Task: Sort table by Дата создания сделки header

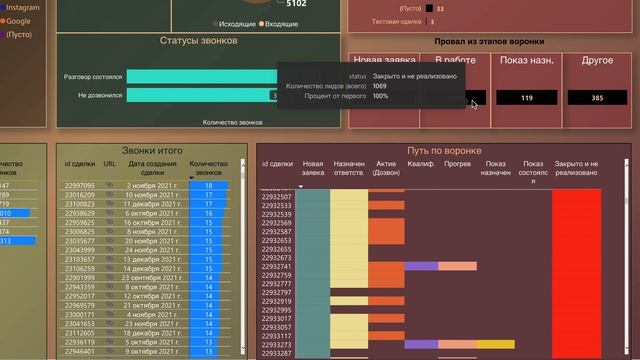Action: 152,168
